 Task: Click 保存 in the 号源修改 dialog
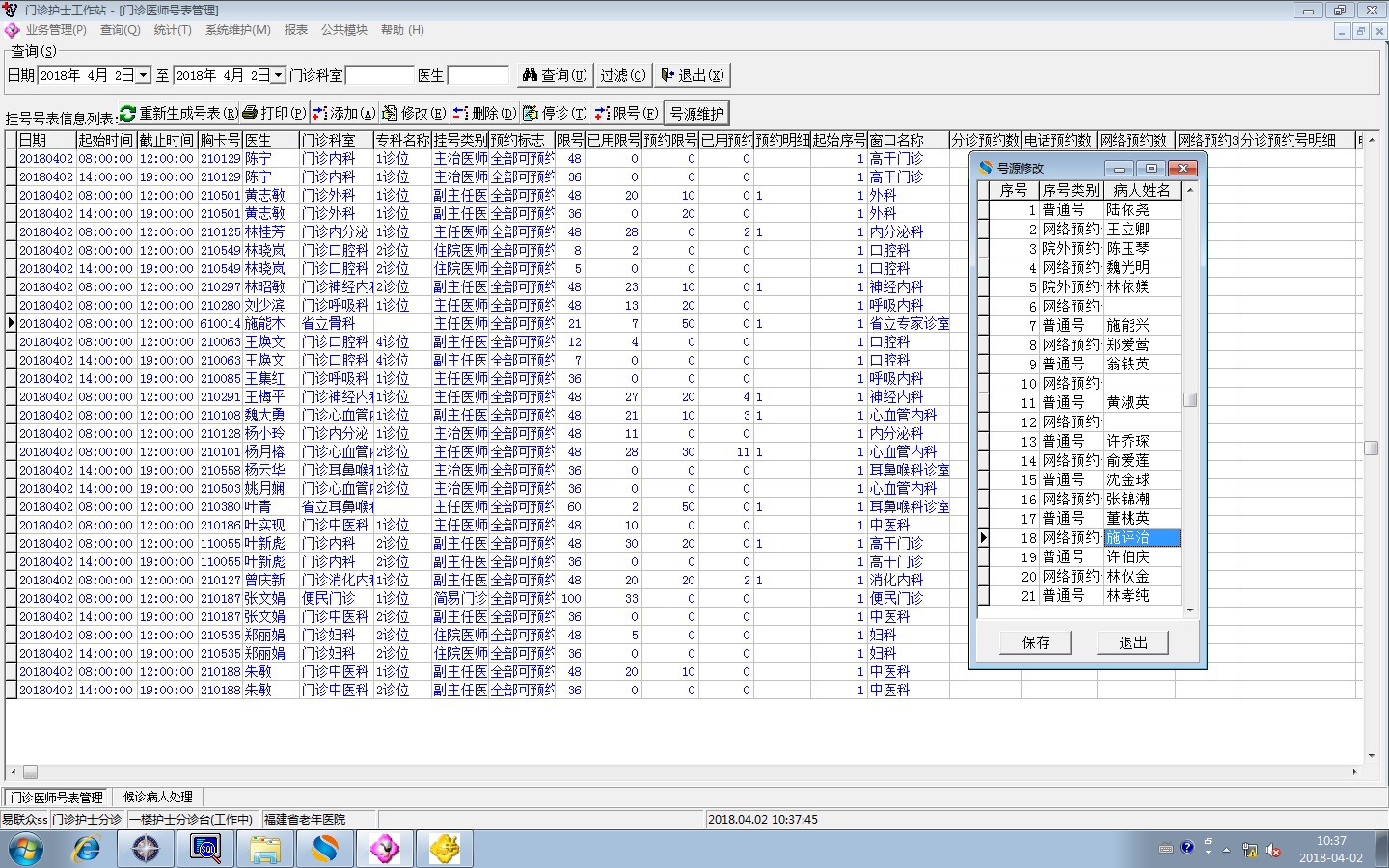point(1036,642)
